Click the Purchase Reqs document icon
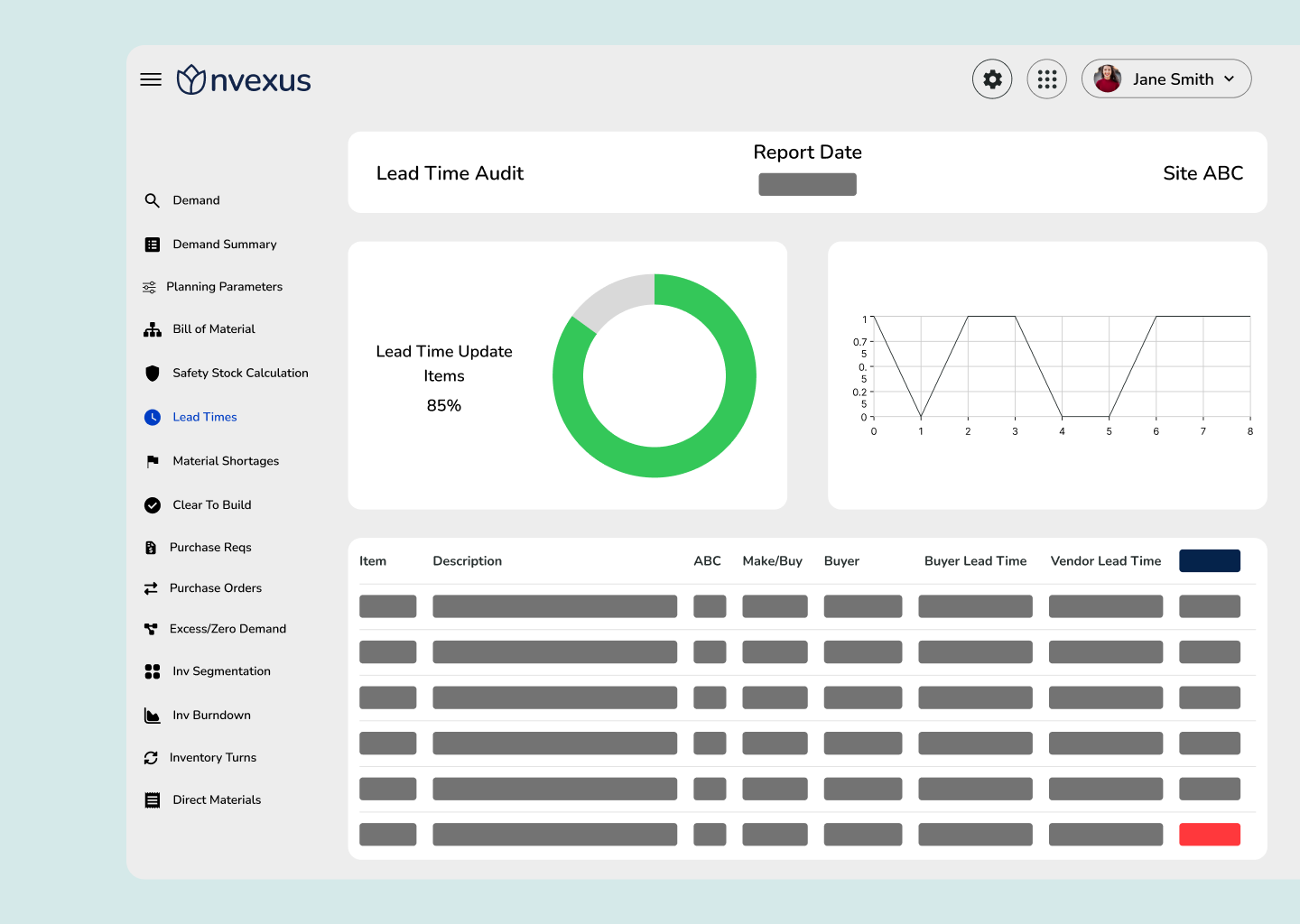Viewport: 1300px width, 924px height. coord(151,548)
